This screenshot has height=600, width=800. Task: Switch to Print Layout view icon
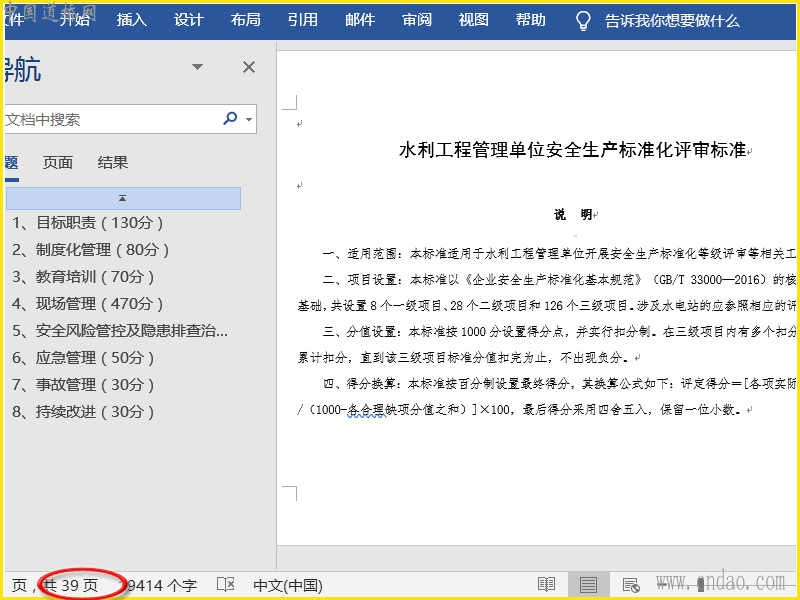pos(588,585)
